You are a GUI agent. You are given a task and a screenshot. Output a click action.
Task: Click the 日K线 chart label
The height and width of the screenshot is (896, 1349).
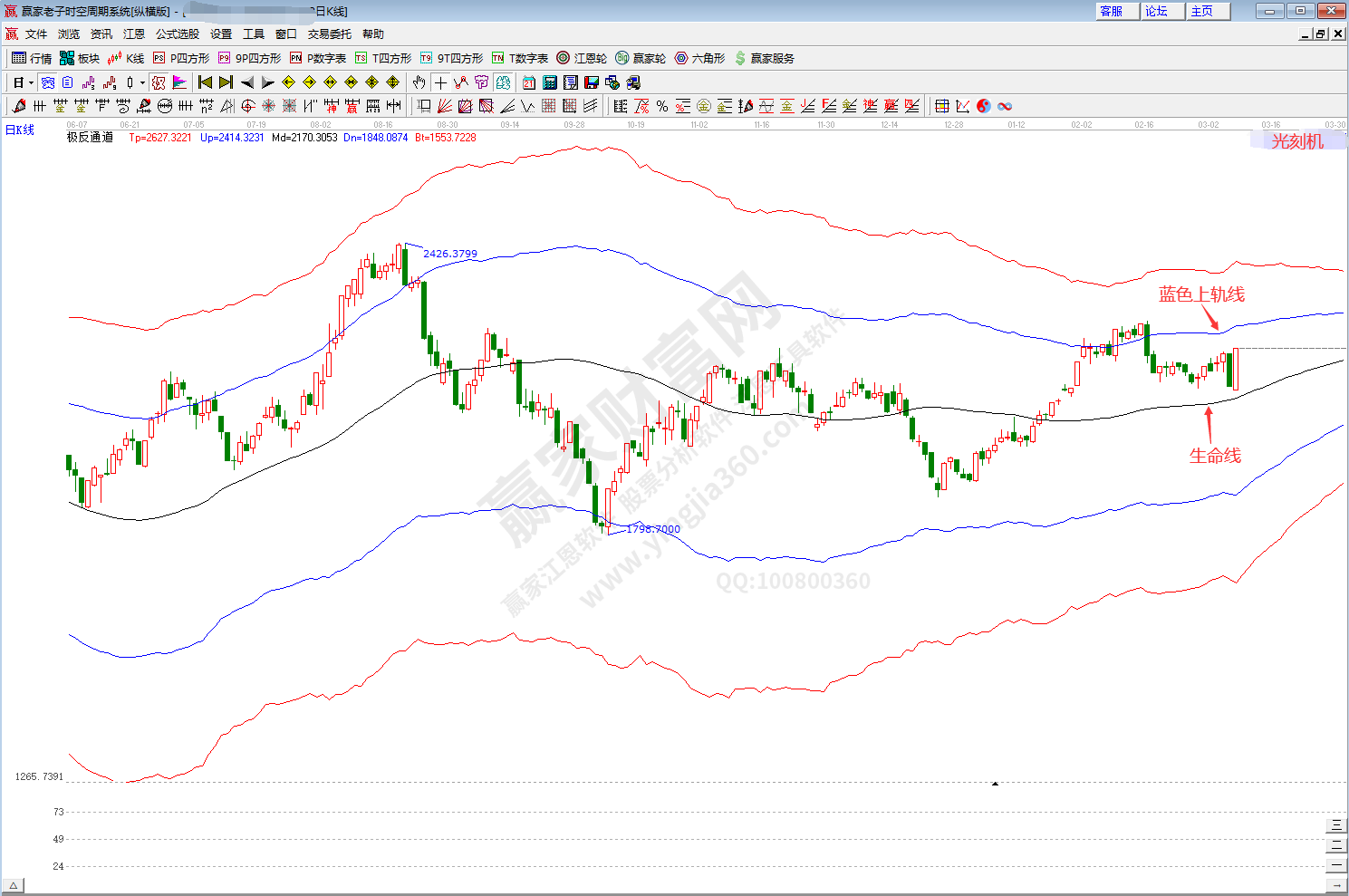click(x=20, y=130)
